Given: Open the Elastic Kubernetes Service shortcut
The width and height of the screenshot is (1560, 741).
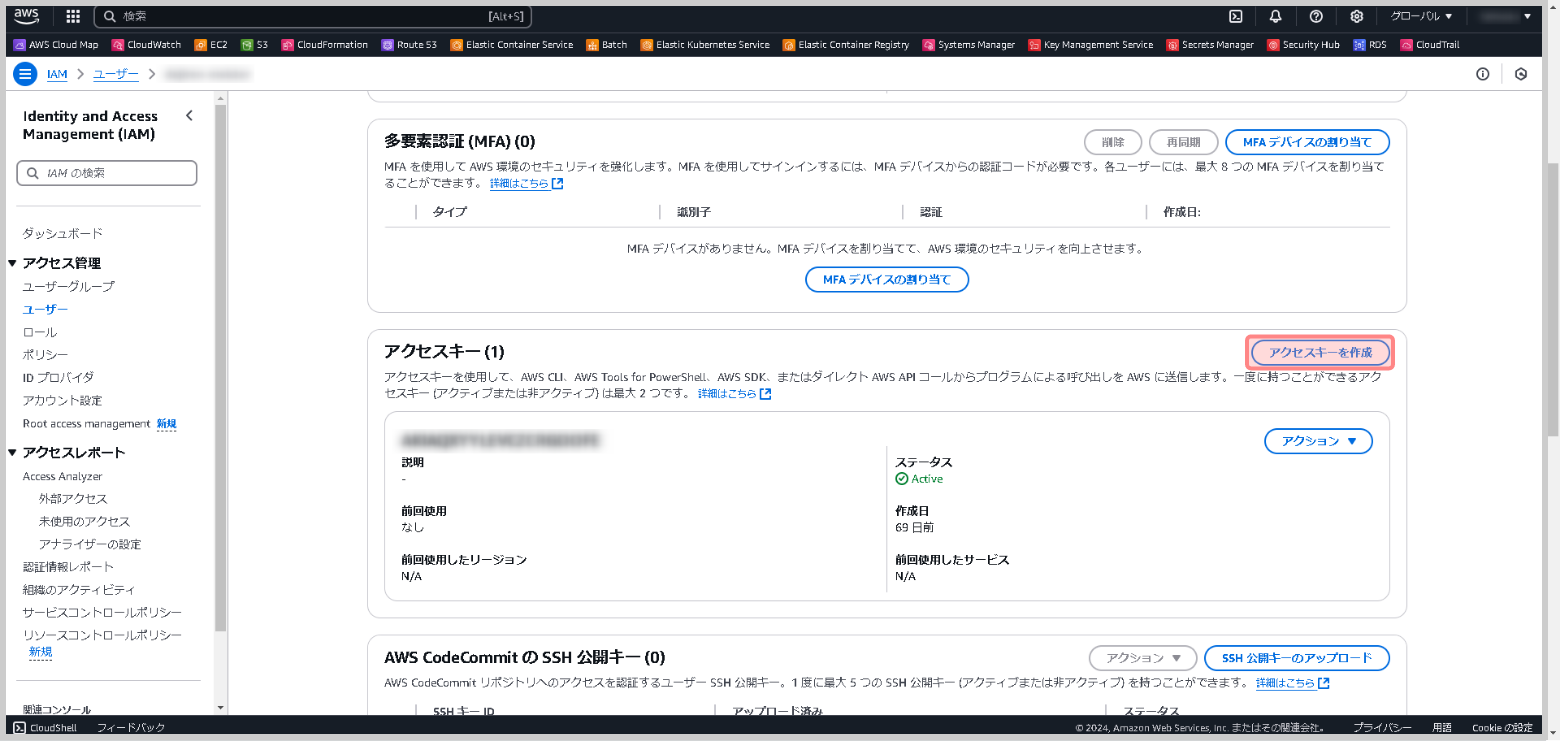Looking at the screenshot, I should pos(705,45).
